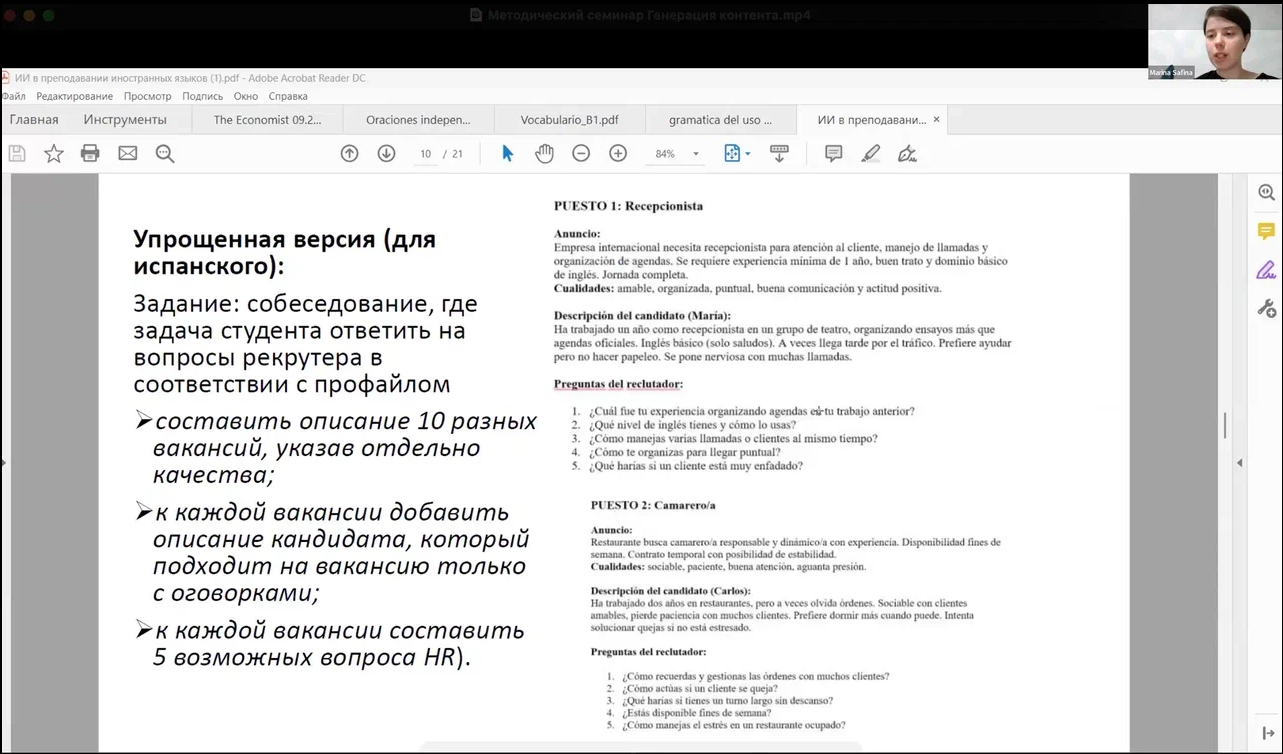
Task: Open the Инструменты tab
Action: coord(125,120)
